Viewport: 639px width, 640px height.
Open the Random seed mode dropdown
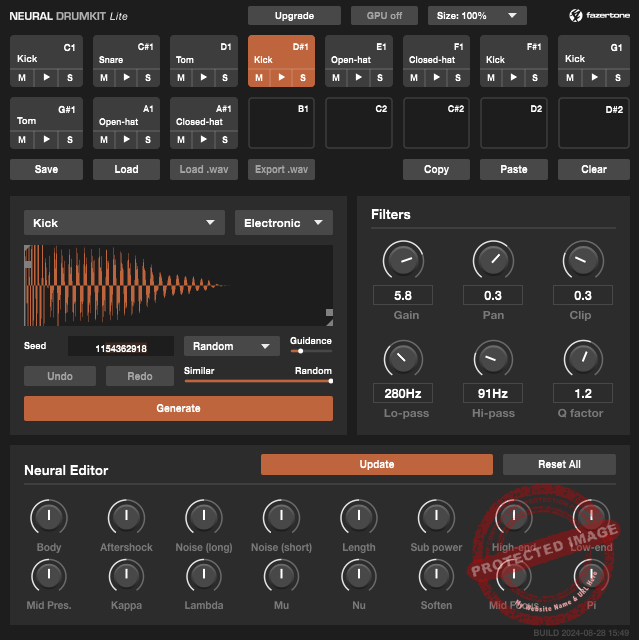point(232,347)
